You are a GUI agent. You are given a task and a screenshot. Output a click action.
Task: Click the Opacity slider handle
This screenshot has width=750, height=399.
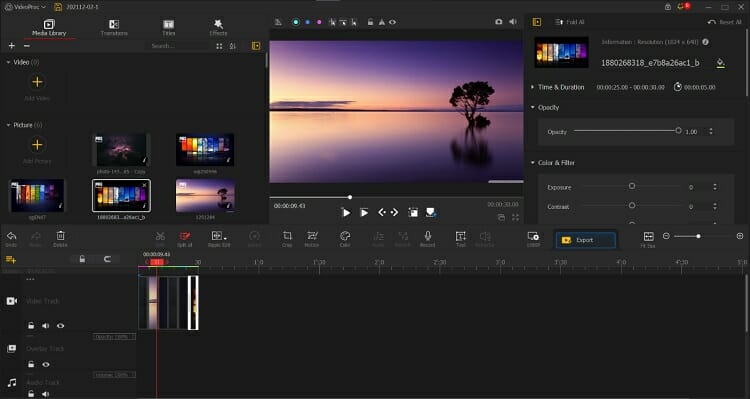[x=678, y=130]
